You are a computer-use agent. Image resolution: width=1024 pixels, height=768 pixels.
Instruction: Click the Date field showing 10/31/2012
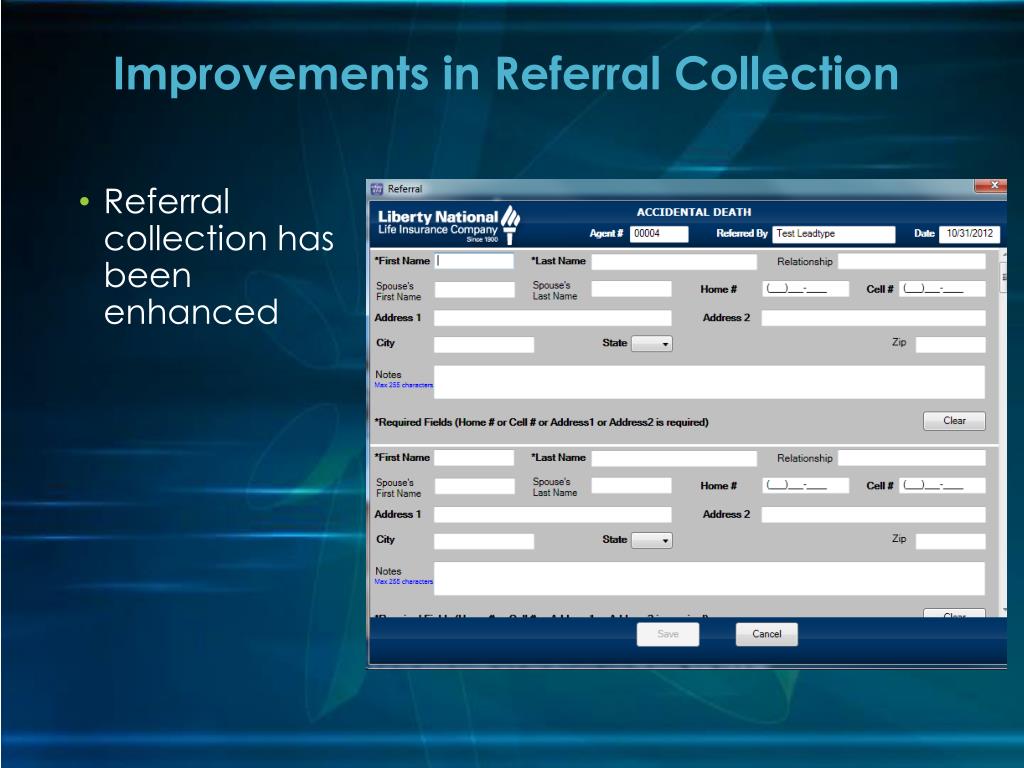coord(969,234)
